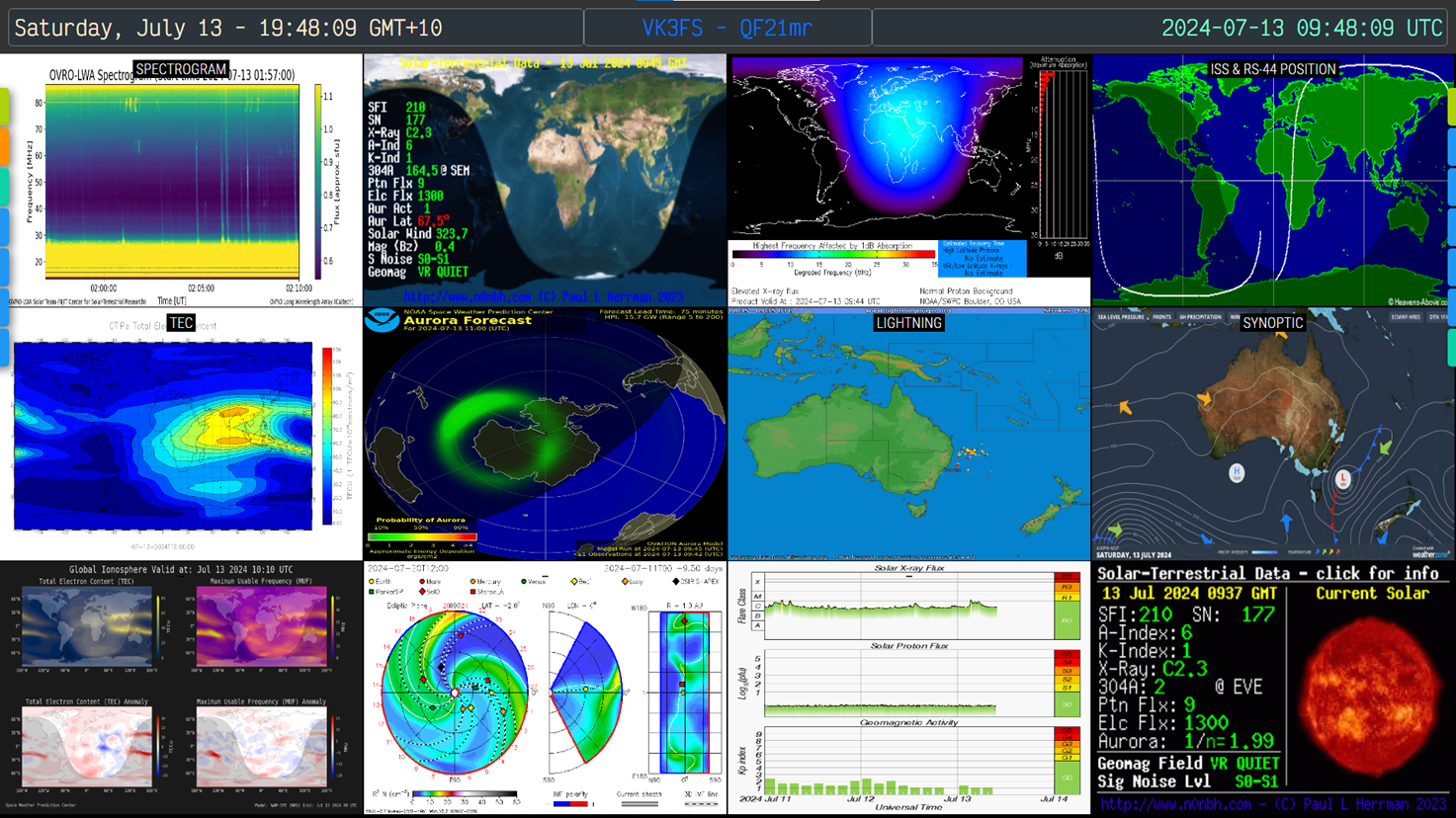1456x818 pixels.
Task: Select the Sea Level Pressure layer tab
Action: pyautogui.click(x=1120, y=317)
